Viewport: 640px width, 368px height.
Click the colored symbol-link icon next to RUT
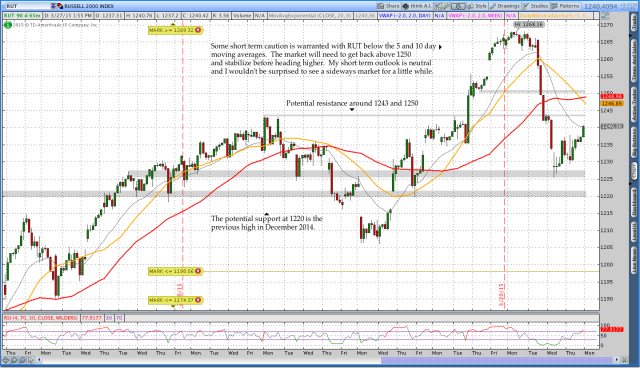(60, 6)
